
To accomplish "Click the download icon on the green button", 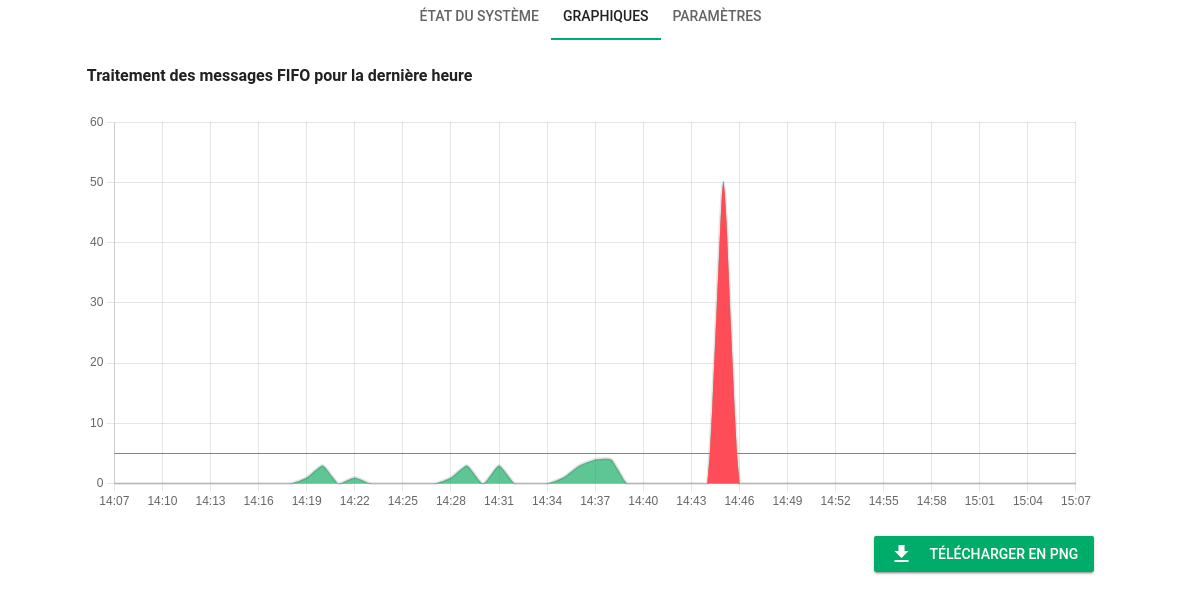I will click(x=903, y=553).
